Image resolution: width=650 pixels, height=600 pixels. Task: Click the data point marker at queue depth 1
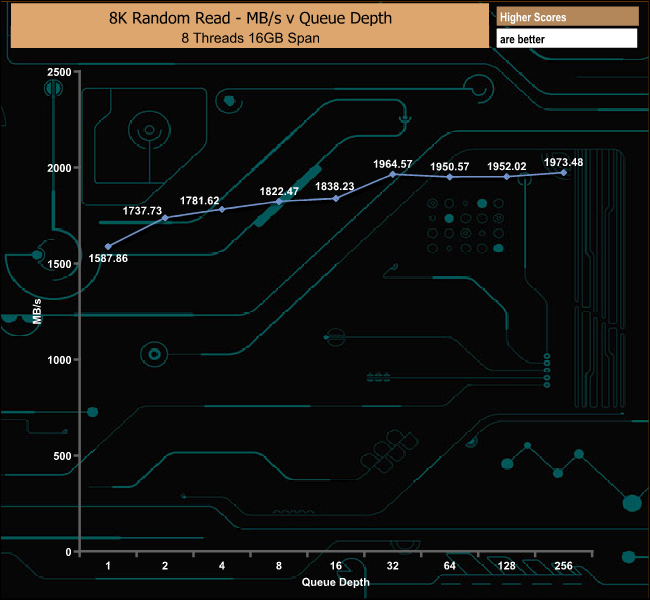tap(108, 246)
